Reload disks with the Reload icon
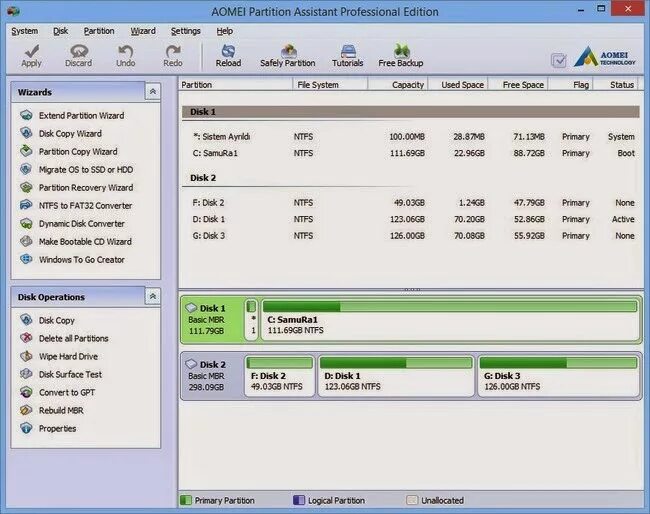The width and height of the screenshot is (650, 514). (x=228, y=51)
